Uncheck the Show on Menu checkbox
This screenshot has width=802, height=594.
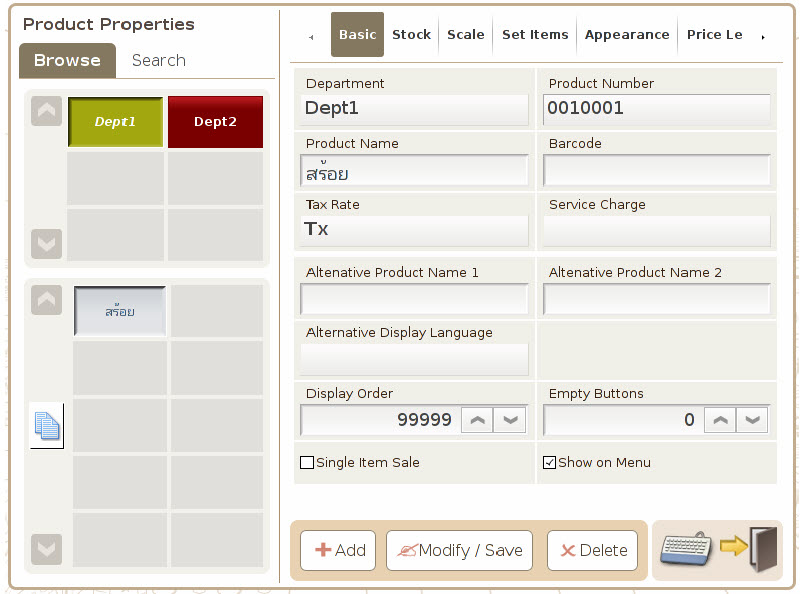coord(549,463)
